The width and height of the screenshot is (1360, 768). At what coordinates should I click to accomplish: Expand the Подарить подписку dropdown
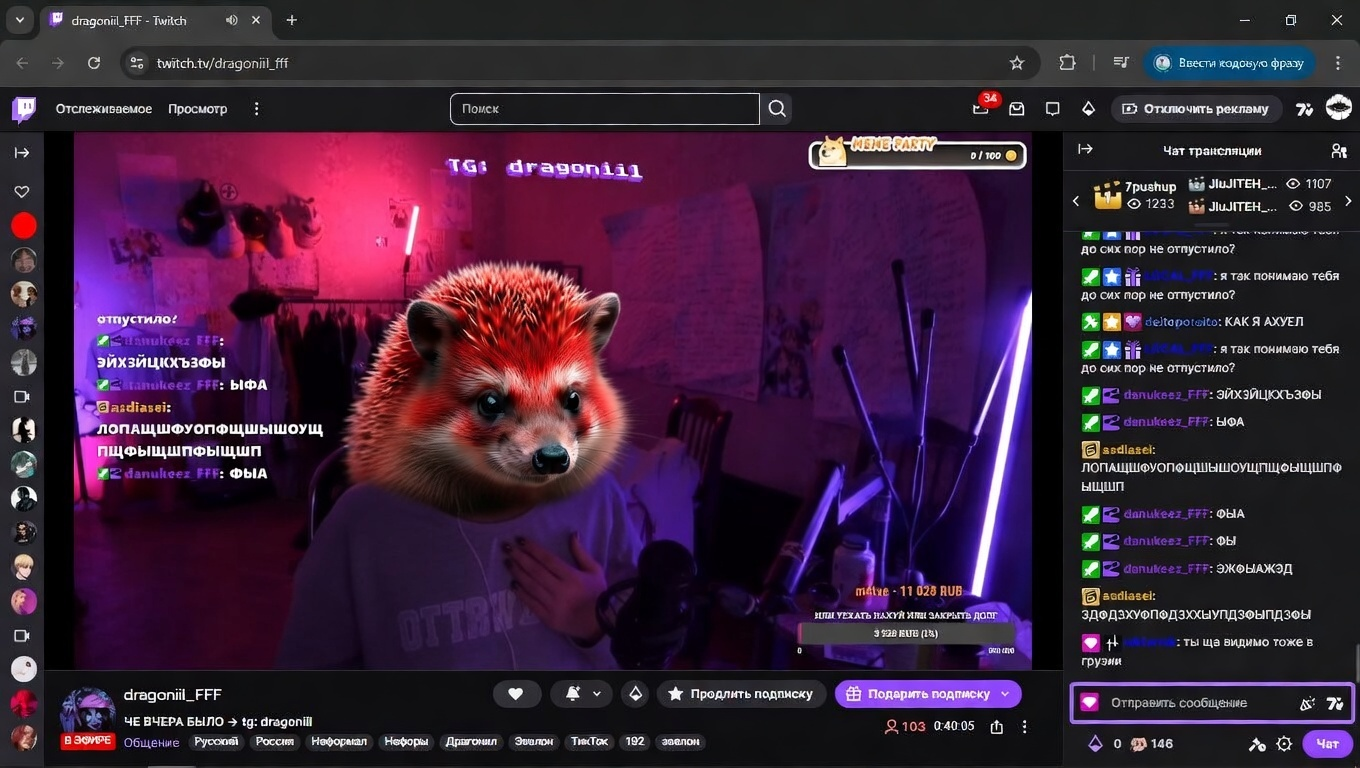coord(1005,694)
